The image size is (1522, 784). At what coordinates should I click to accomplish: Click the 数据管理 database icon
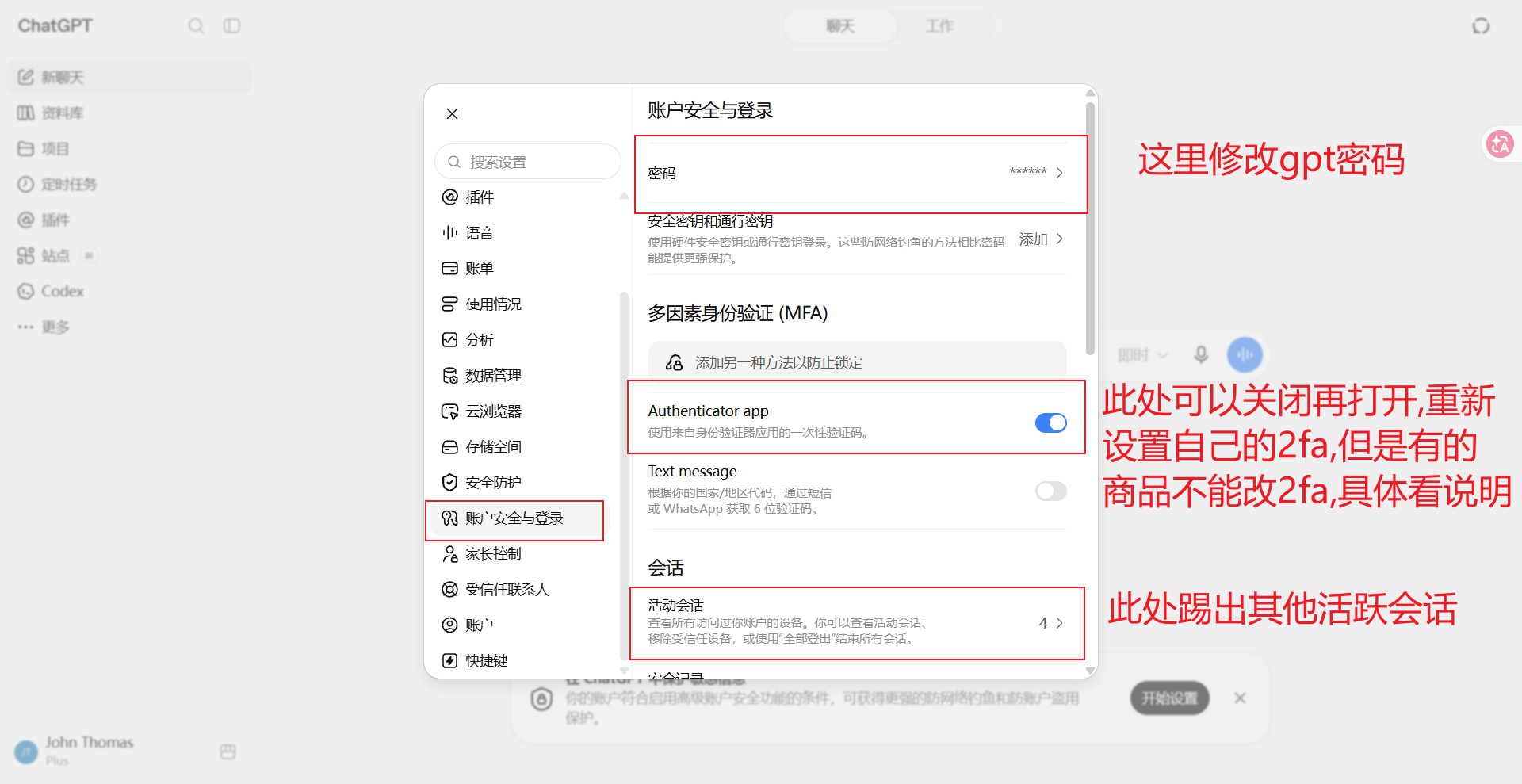point(449,376)
